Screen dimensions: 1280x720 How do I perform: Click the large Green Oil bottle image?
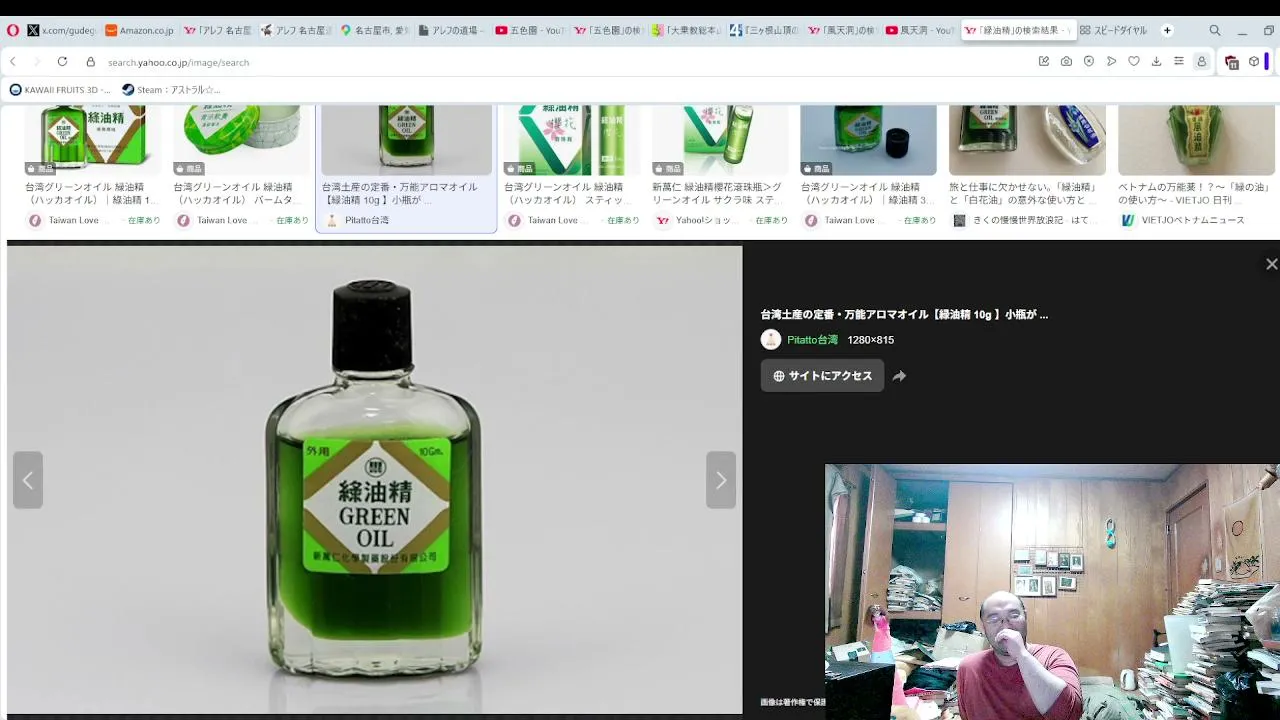(374, 480)
